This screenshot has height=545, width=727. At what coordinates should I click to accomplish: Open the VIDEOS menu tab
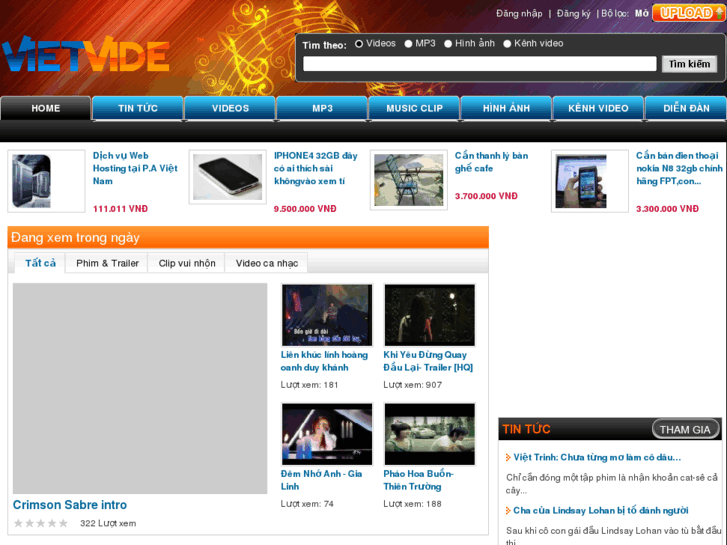(230, 109)
